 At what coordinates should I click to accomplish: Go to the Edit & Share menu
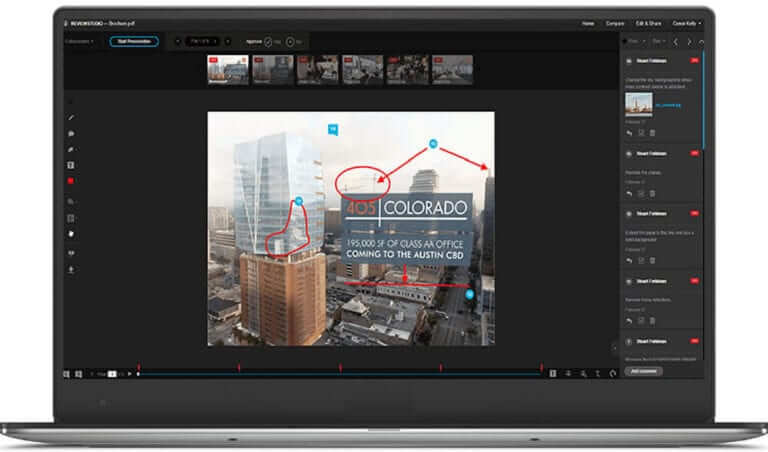(650, 22)
